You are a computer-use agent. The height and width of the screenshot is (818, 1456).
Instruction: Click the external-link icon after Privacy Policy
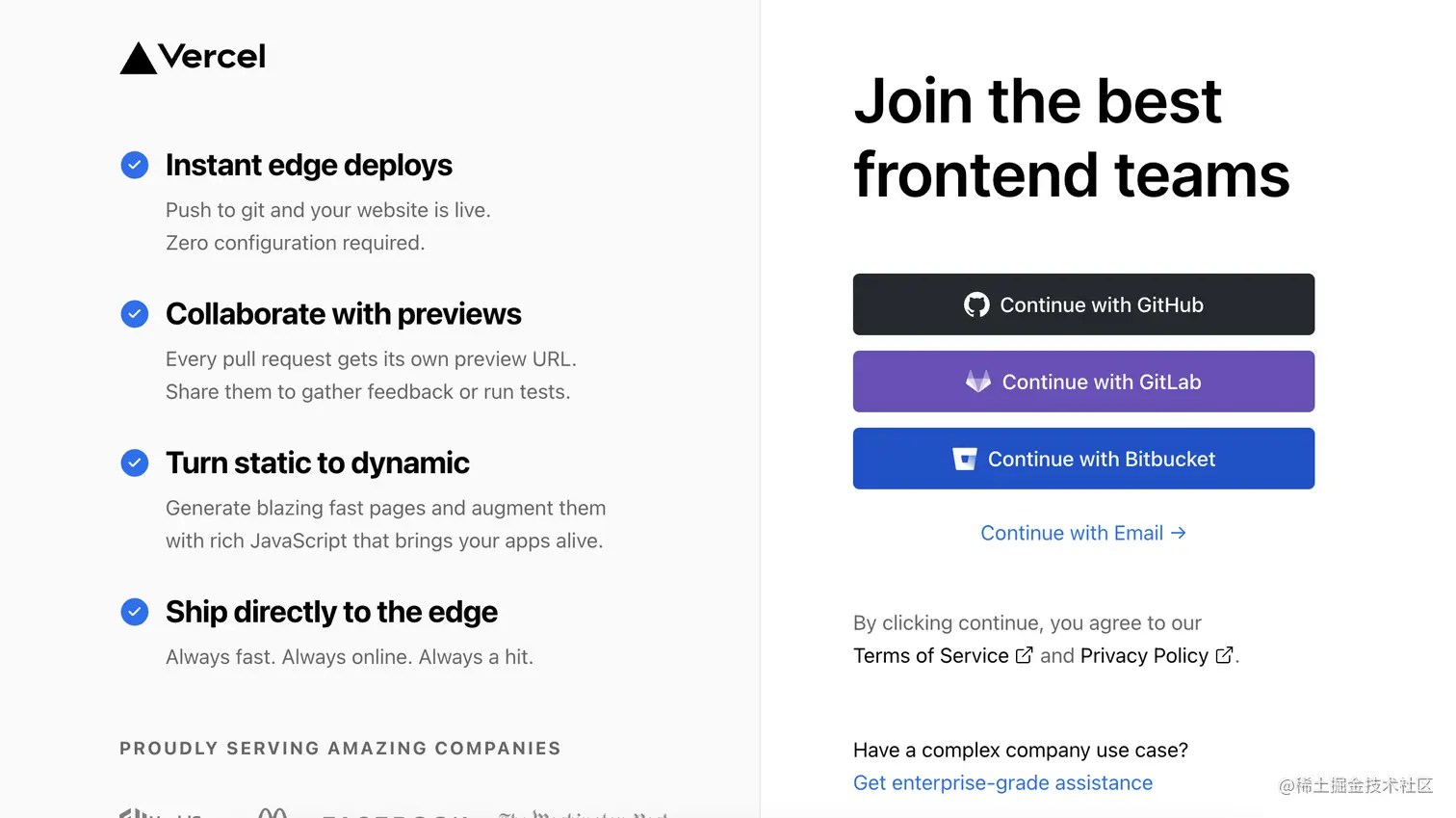(1224, 656)
